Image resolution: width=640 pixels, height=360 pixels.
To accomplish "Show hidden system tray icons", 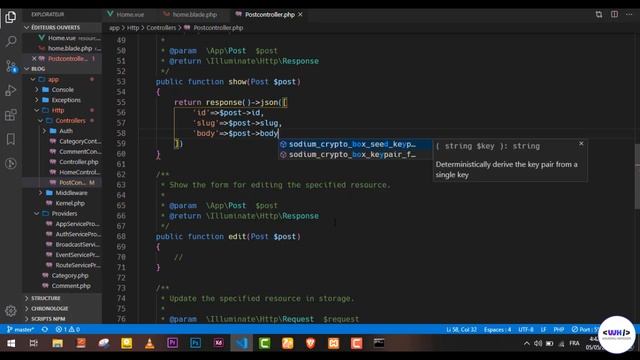I will [527, 344].
